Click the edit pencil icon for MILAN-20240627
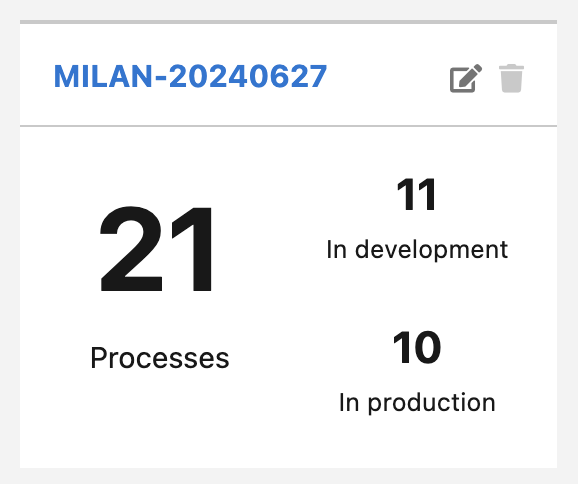This screenshot has height=484, width=578. tap(466, 78)
